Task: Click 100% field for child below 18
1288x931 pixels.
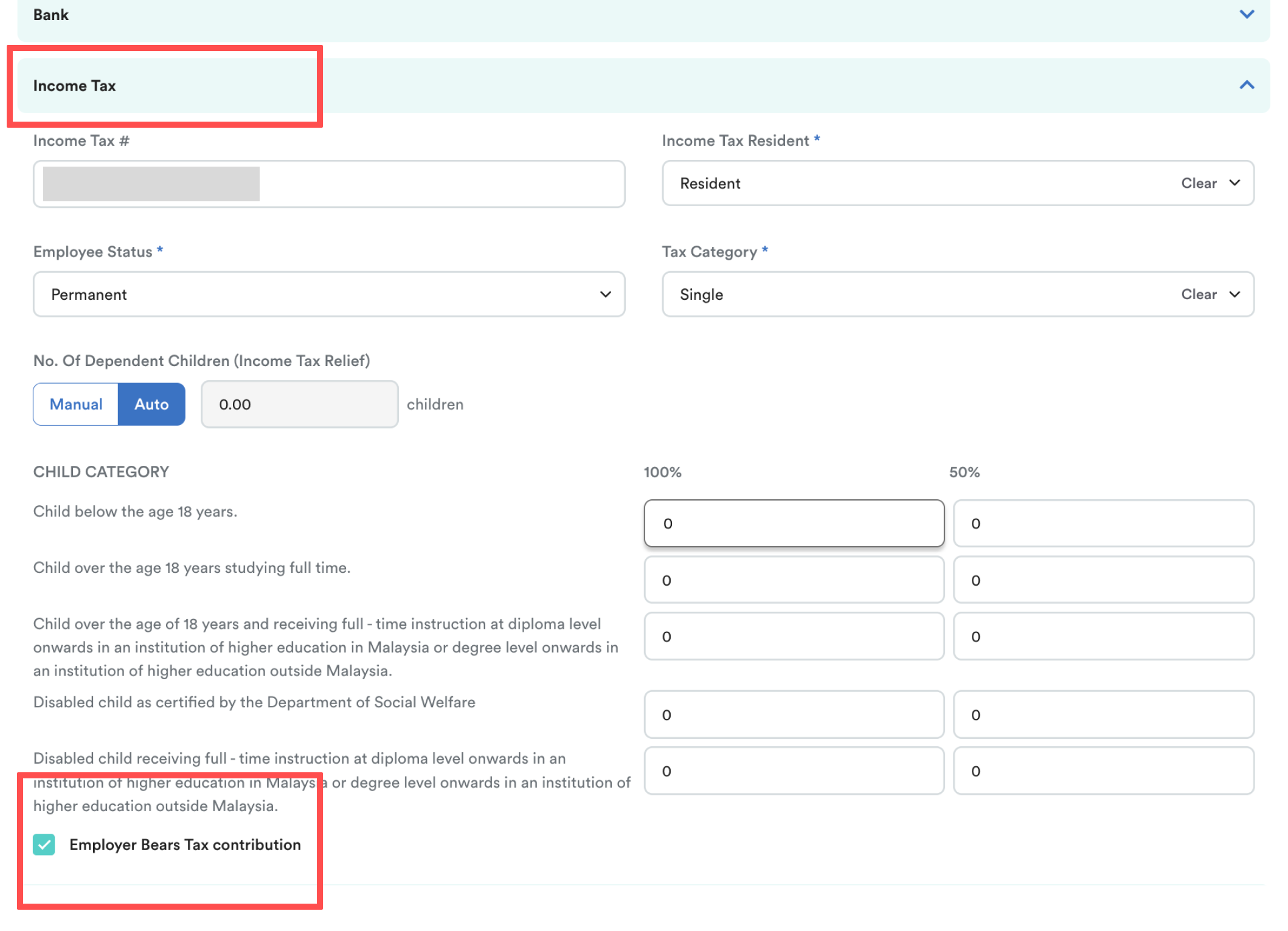Action: 794,524
